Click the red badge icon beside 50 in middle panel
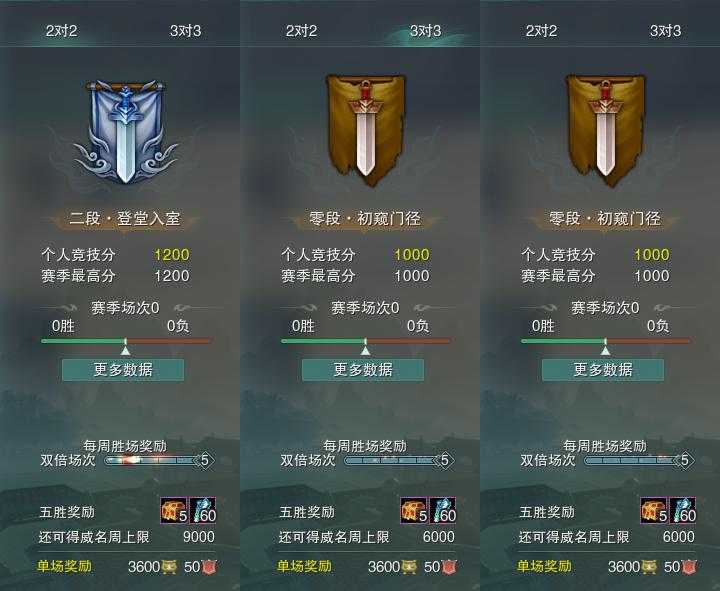 pyautogui.click(x=449, y=567)
